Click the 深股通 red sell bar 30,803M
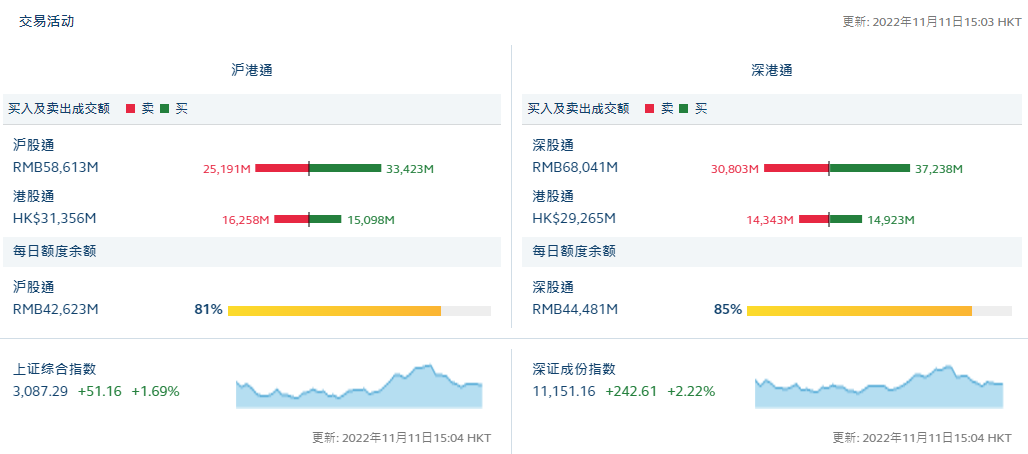 796,169
